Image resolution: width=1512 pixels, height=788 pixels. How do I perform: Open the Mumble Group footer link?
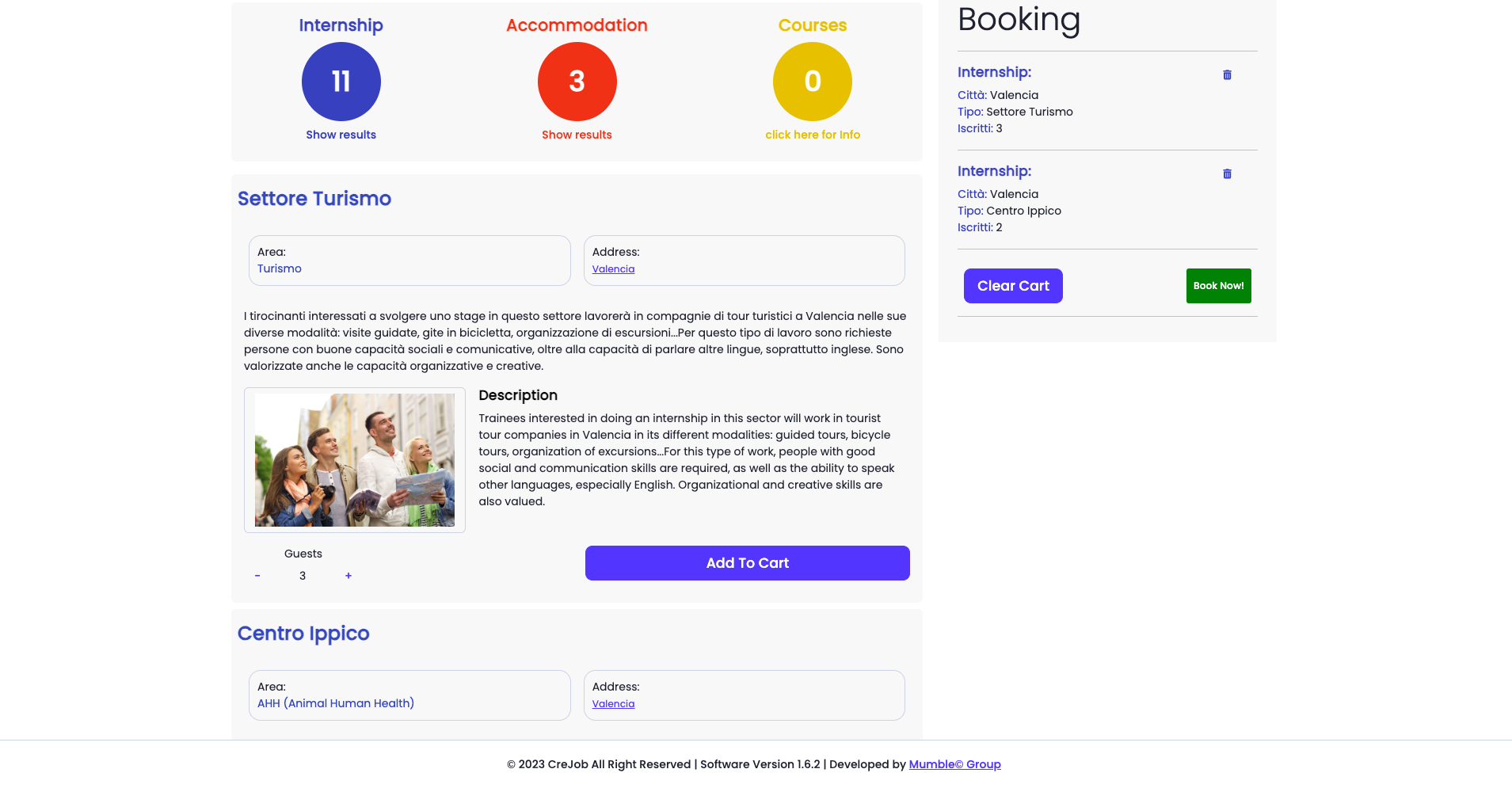(954, 764)
